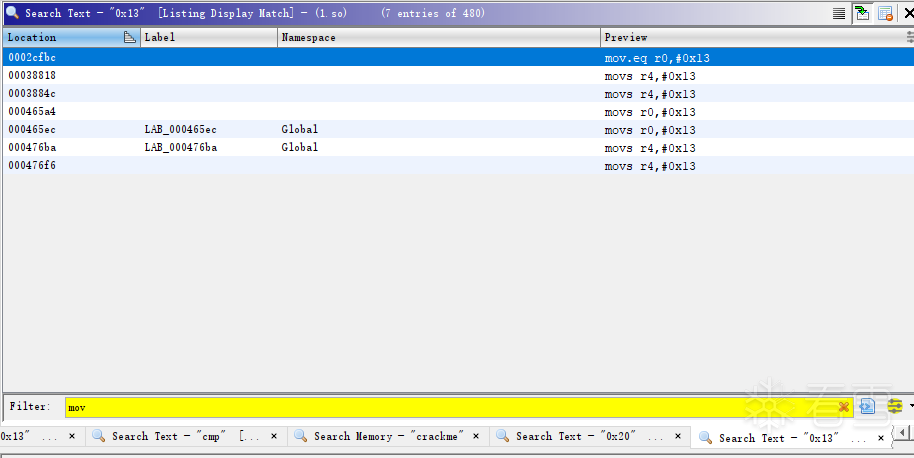Sort by the Preview column header
This screenshot has width=914, height=458.
(757, 37)
